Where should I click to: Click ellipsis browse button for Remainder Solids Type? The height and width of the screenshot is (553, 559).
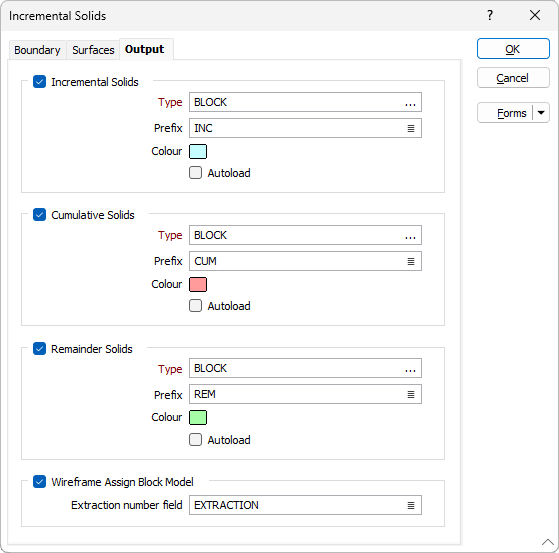[x=410, y=369]
